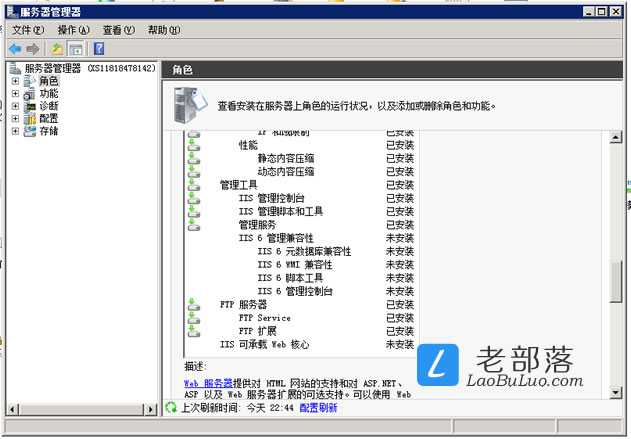The height and width of the screenshot is (439, 631).
Task: Select 功能 in the left tree
Action: point(49,94)
